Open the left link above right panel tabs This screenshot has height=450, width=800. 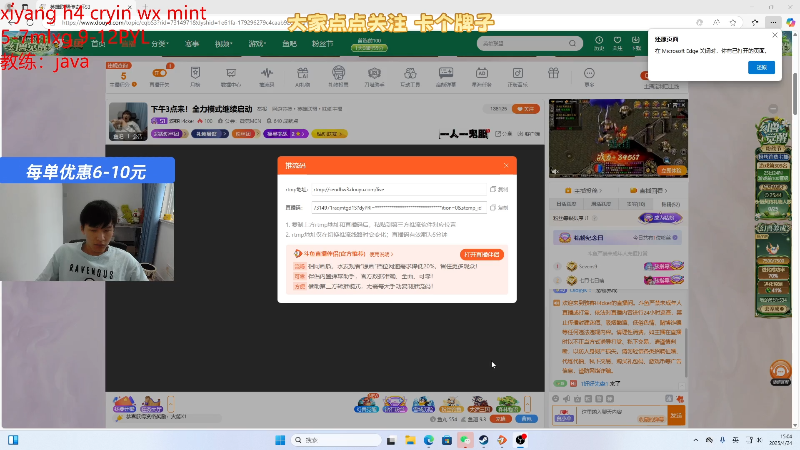point(583,190)
